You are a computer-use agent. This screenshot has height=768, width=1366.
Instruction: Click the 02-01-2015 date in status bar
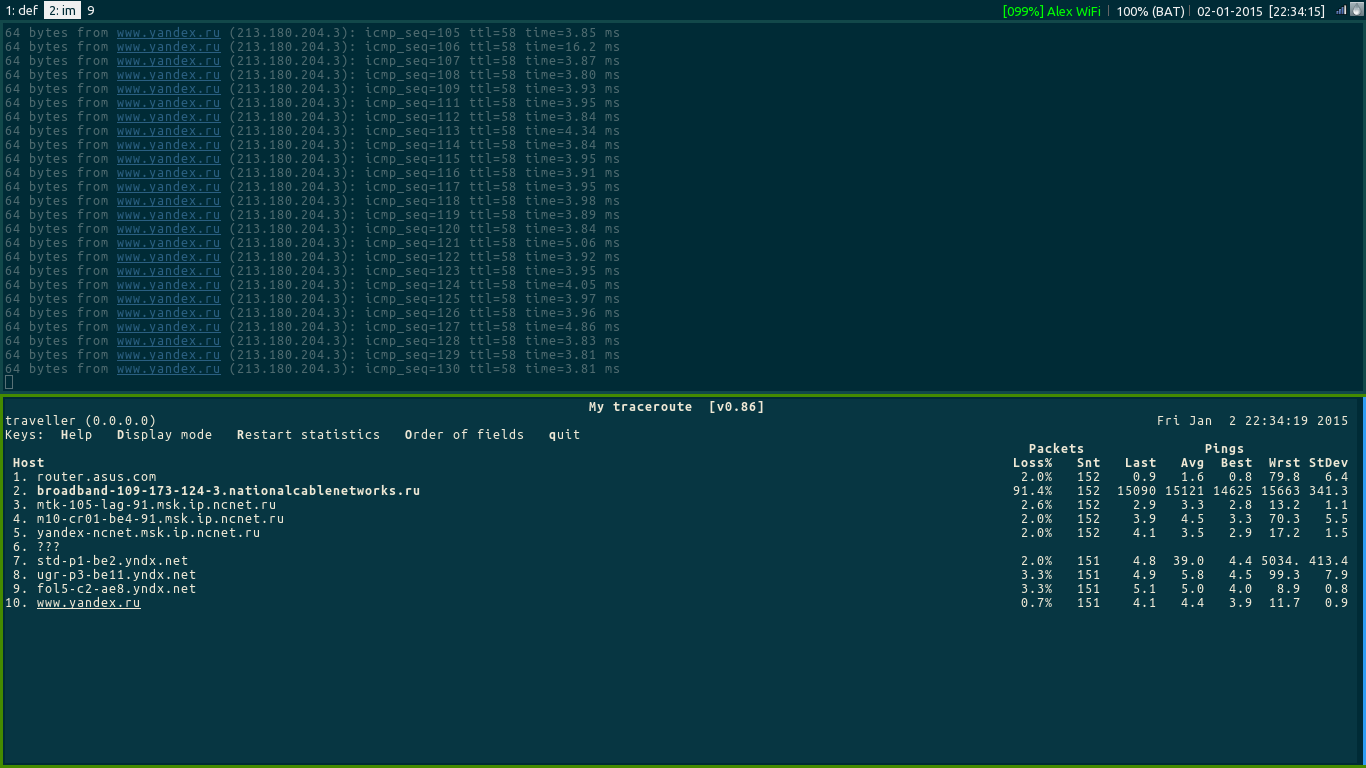coord(1229,11)
